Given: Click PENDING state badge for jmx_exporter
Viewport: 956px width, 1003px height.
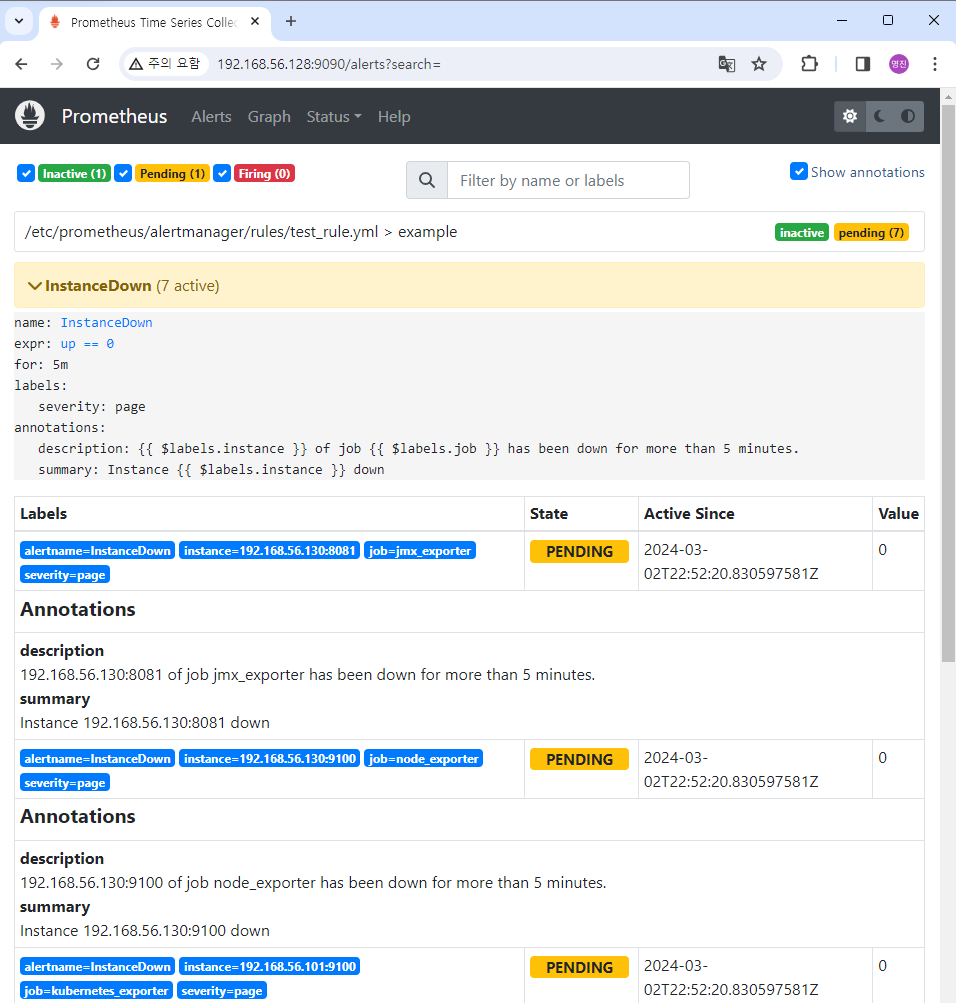Looking at the screenshot, I should [x=579, y=551].
